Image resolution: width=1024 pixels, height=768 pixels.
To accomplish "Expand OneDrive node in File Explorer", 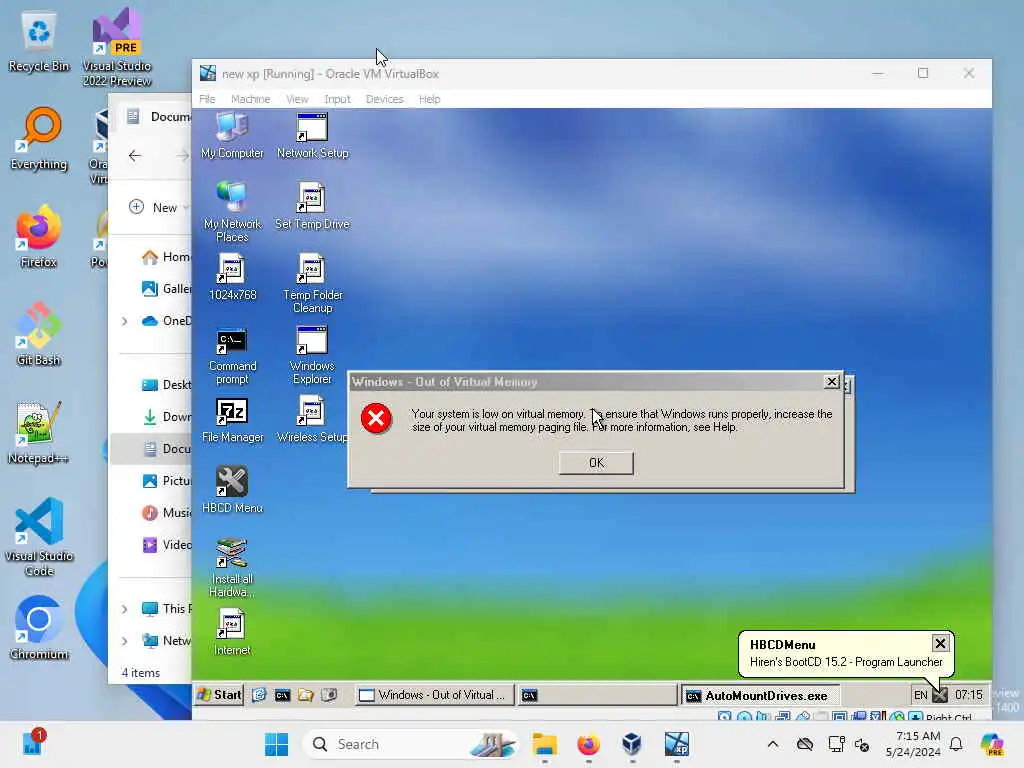I will tap(124, 321).
